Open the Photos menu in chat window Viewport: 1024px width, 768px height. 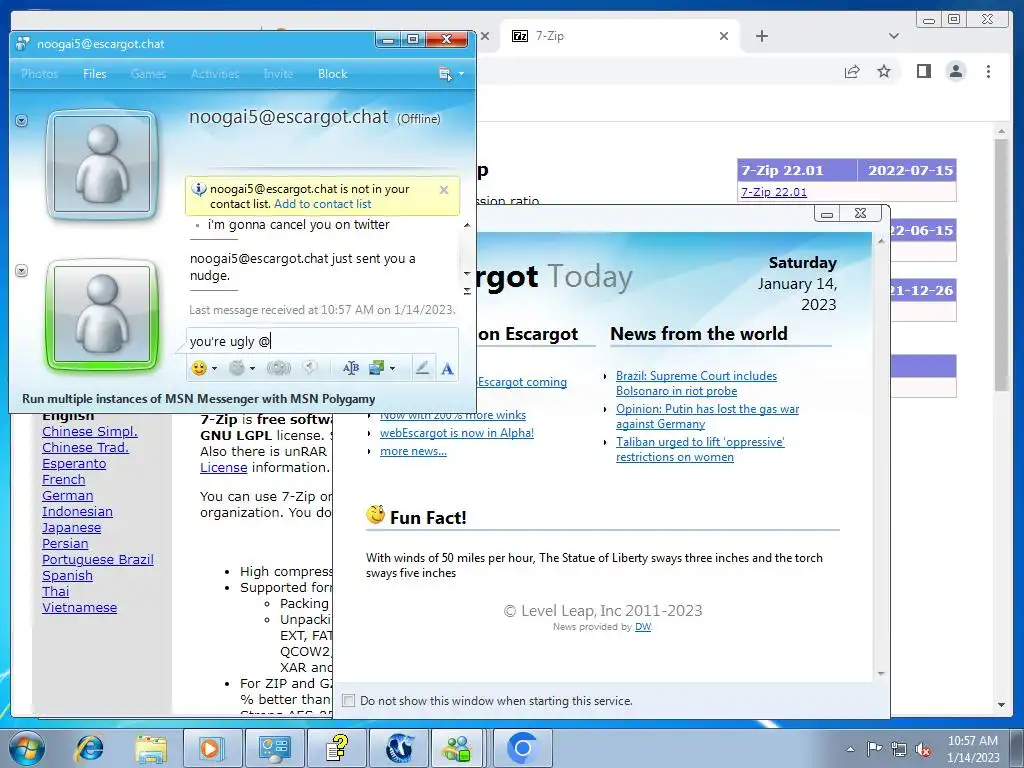pos(40,74)
